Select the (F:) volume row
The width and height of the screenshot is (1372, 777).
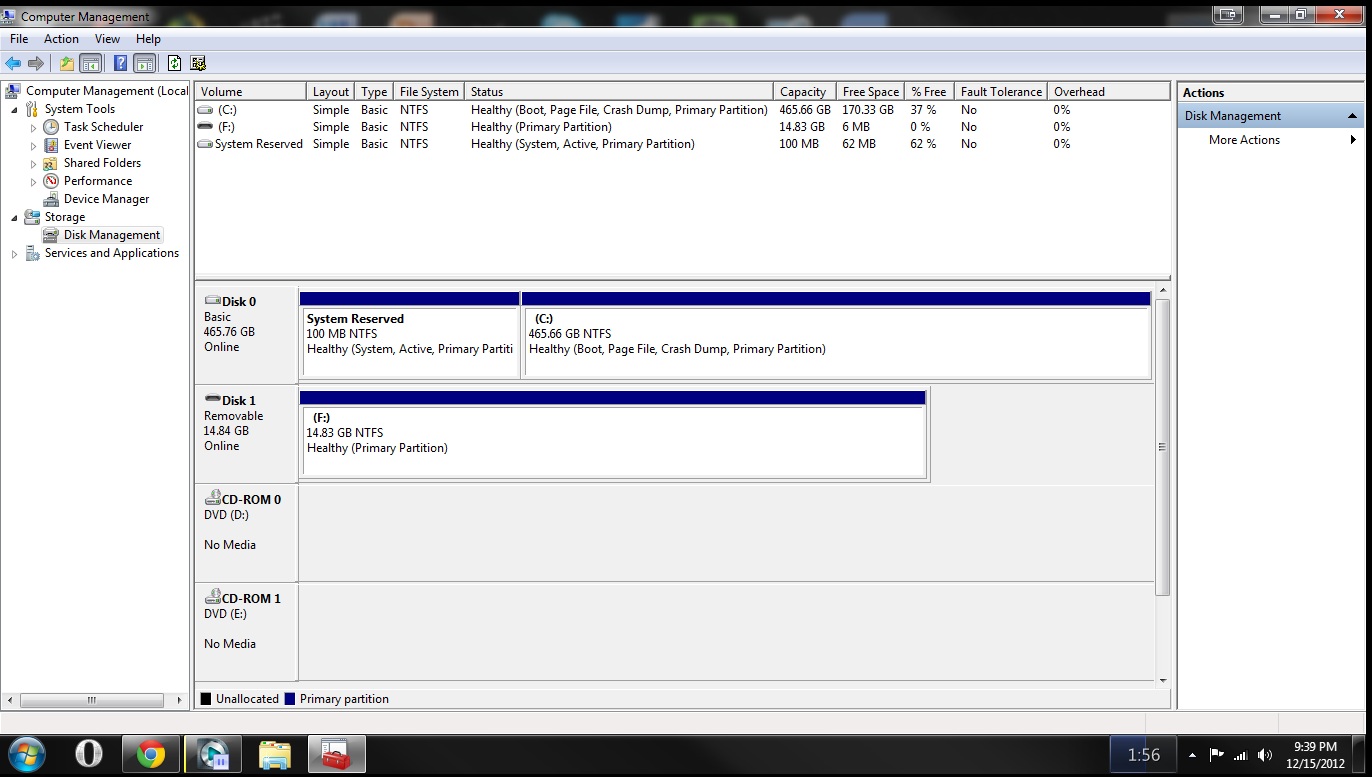[683, 127]
